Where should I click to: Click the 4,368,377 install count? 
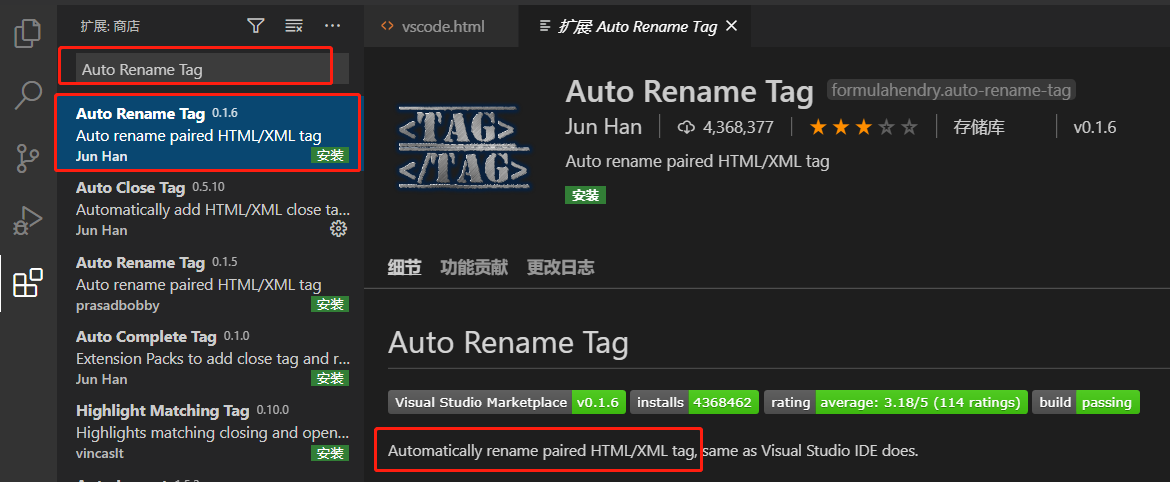point(725,128)
